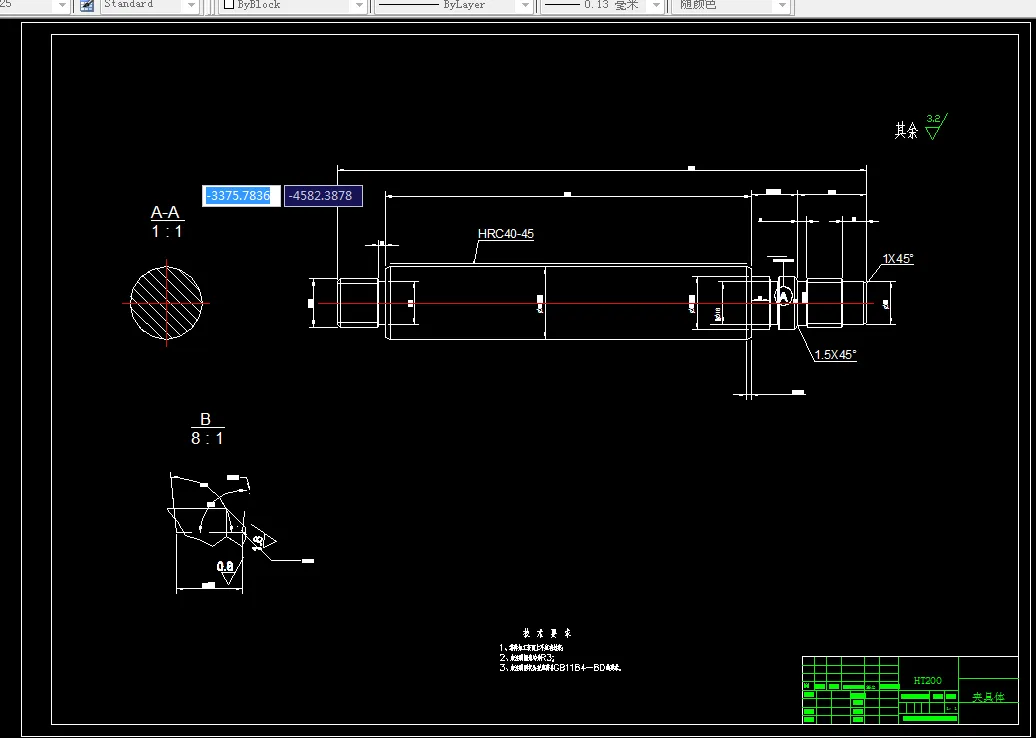
Task: Open the ByBlock color dropdown
Action: (x=293, y=5)
